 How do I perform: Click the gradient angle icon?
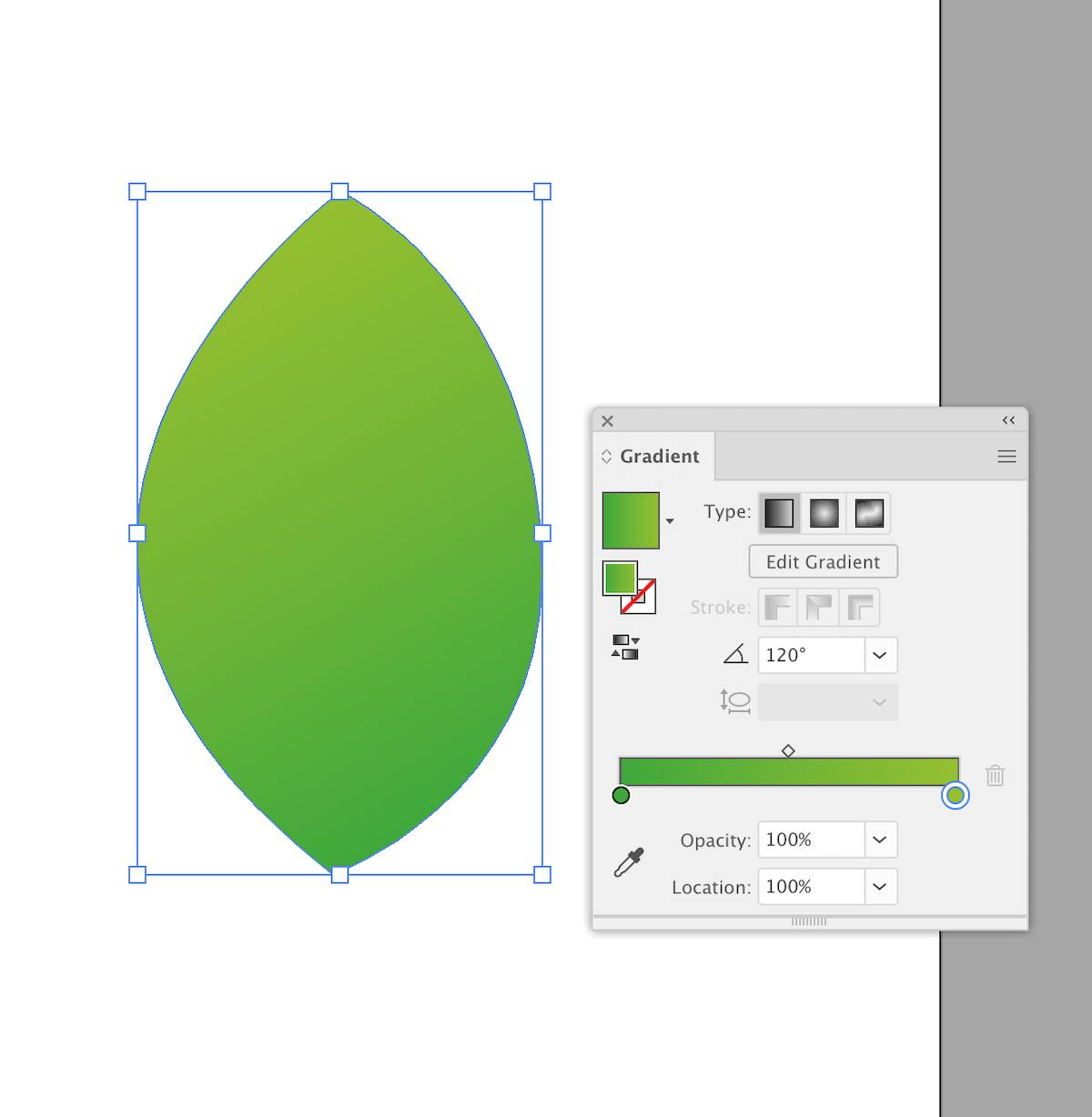coord(735,654)
